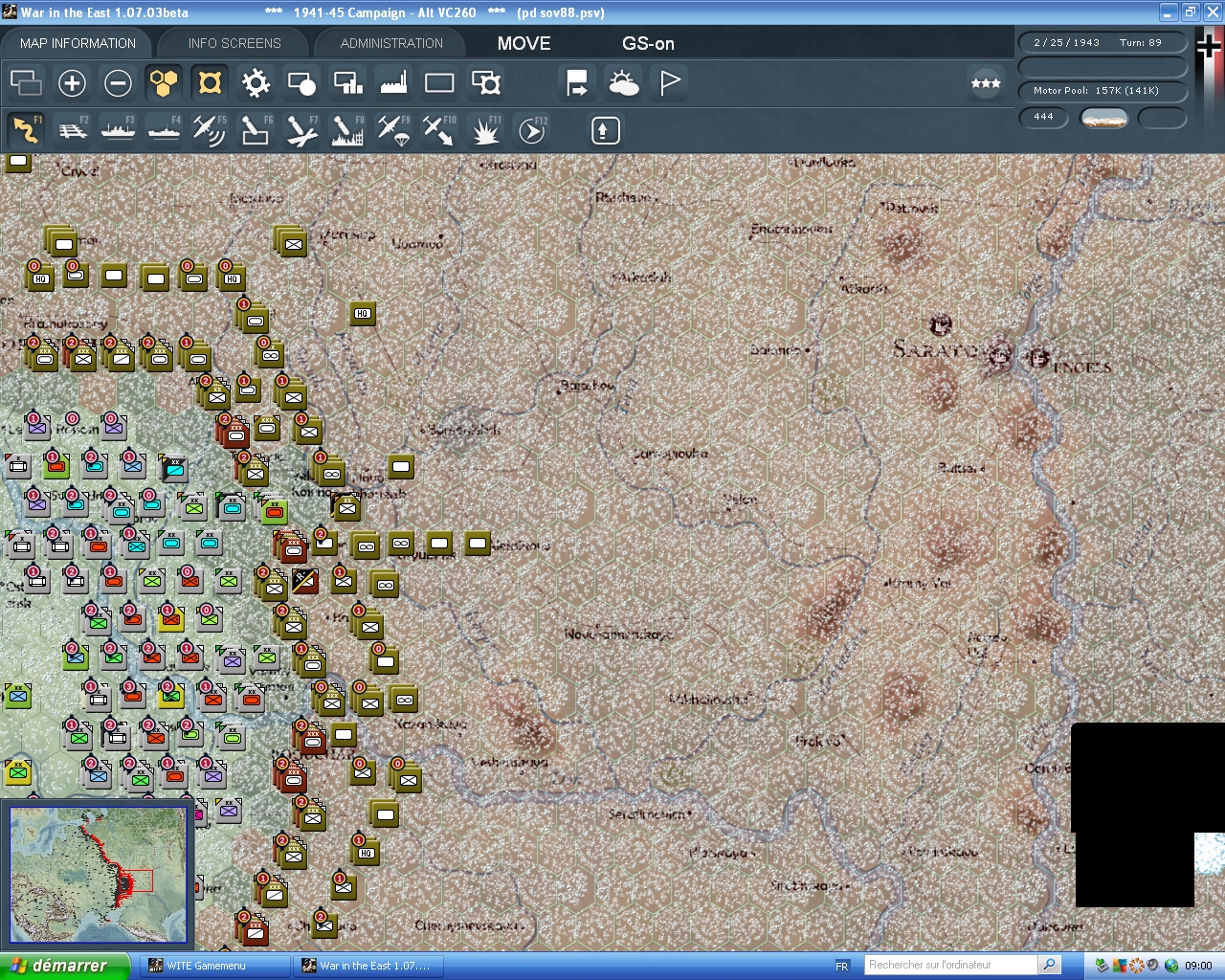The image size is (1225, 980).
Task: Activate the F5 air recon mode
Action: 209,130
